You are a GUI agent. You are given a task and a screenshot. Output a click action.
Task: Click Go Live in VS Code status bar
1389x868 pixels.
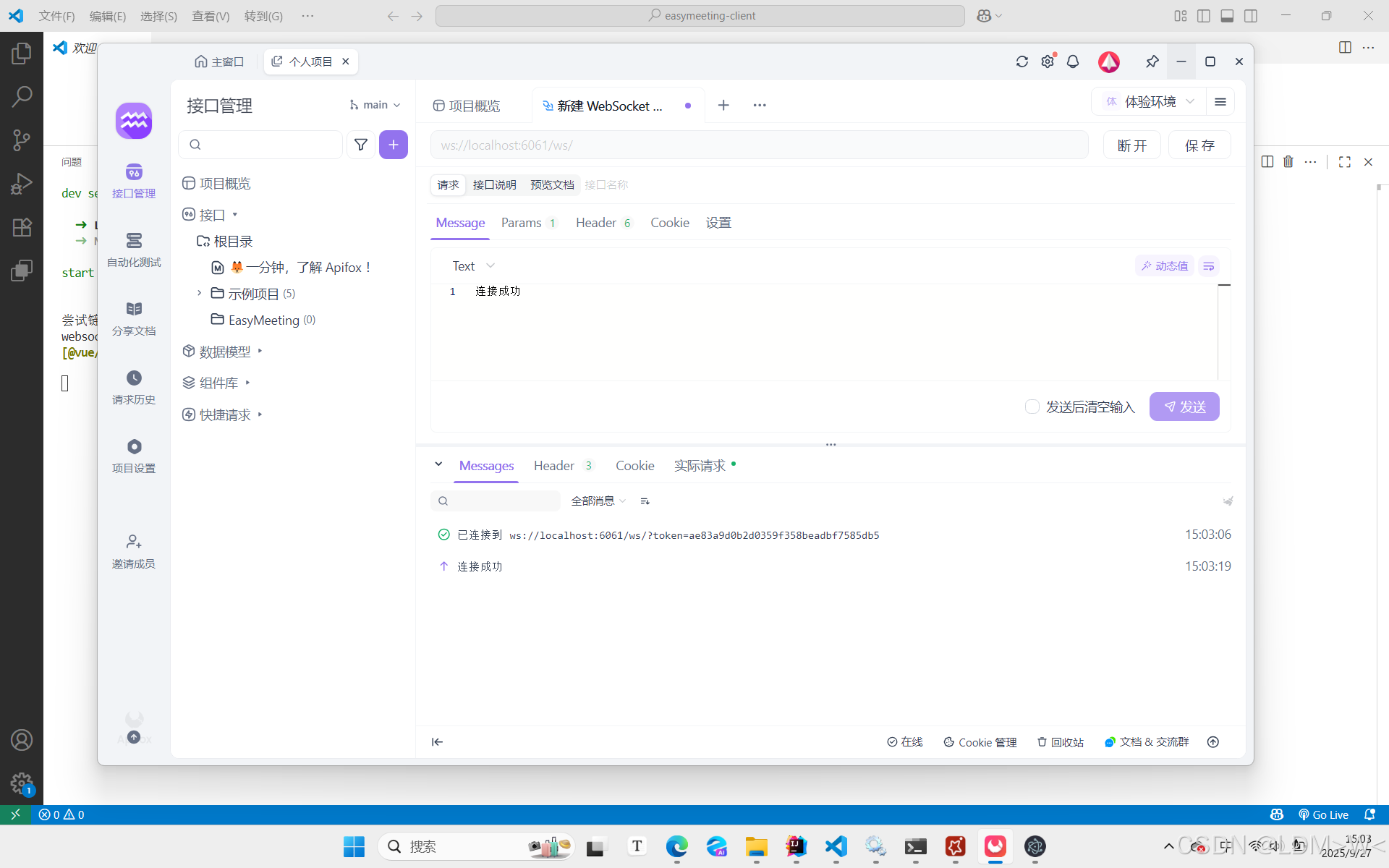[1324, 814]
